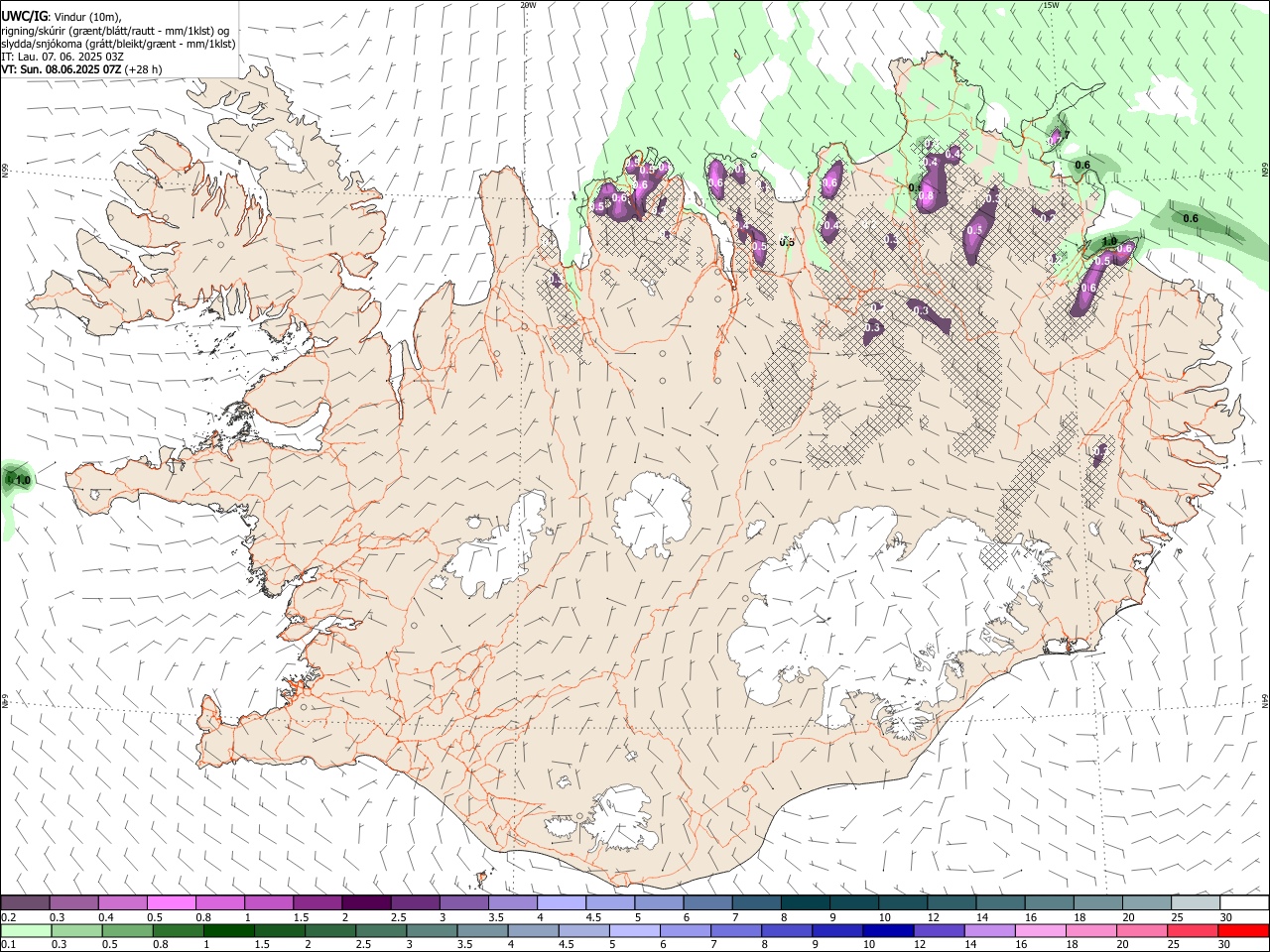This screenshot has height=952, width=1270.
Task: Pick the pale periwinkle 4 mm snow swatch
Action: tap(562, 902)
